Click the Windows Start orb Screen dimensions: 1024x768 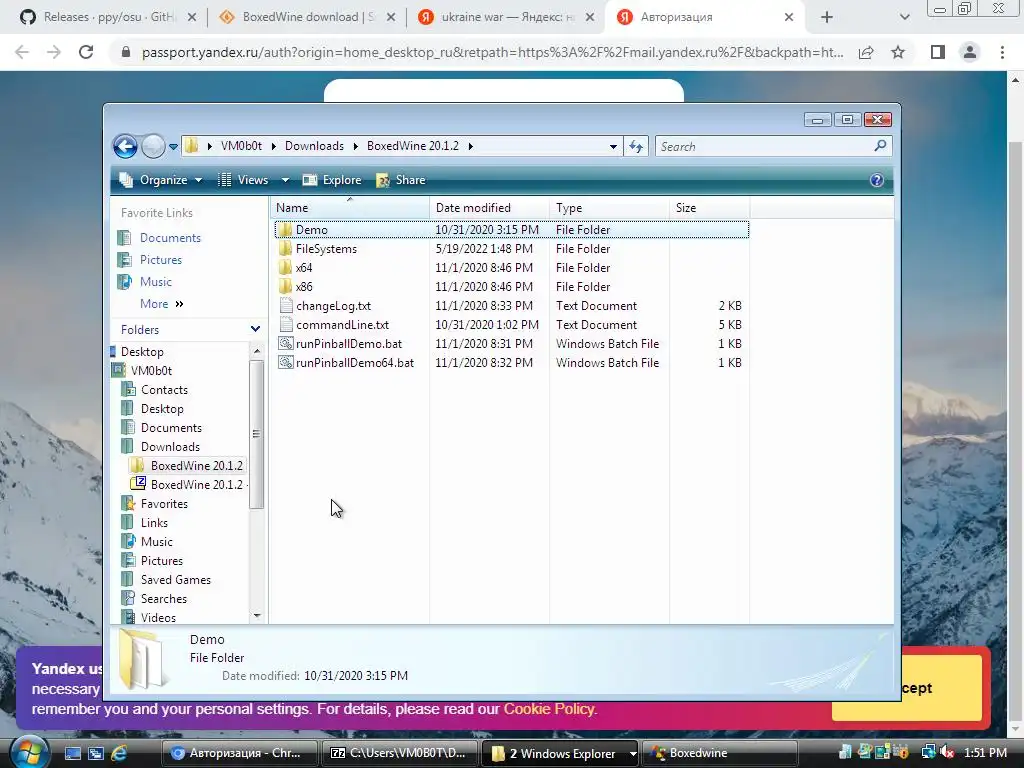tap(29, 752)
